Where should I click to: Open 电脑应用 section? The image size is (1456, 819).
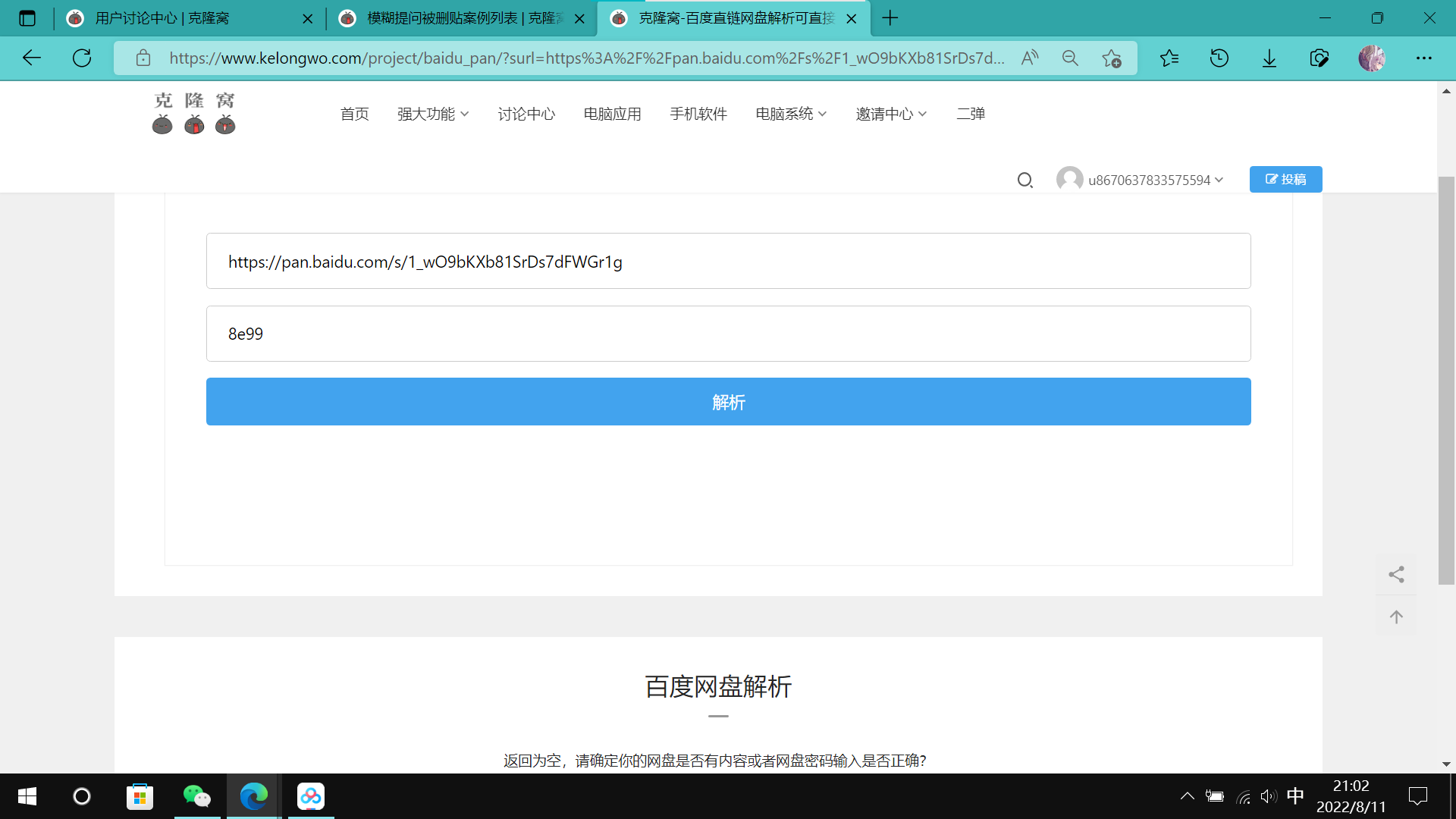(613, 114)
